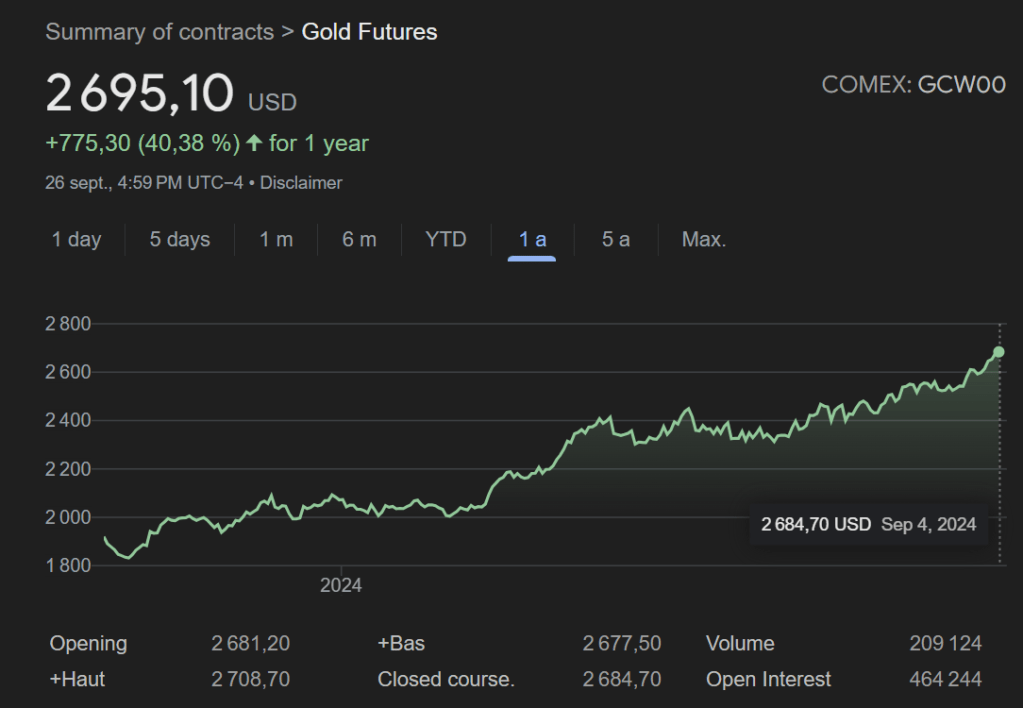Switch chart to 6 m range
1023x708 pixels.
(x=359, y=240)
